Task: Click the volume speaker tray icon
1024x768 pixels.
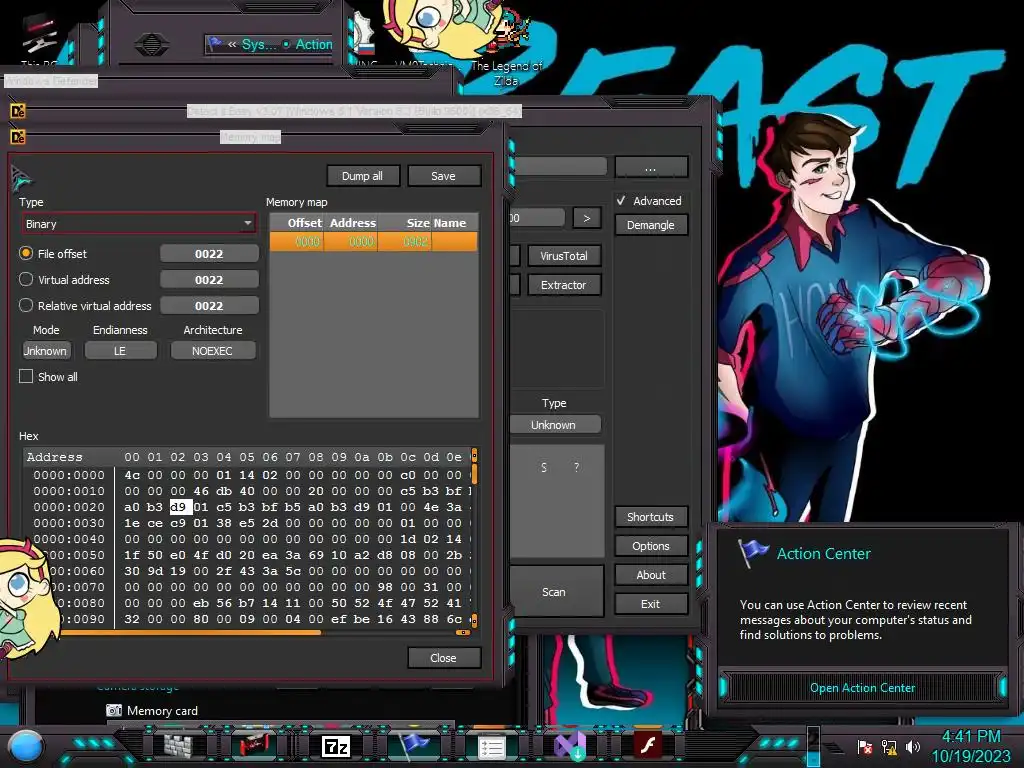Action: point(912,746)
